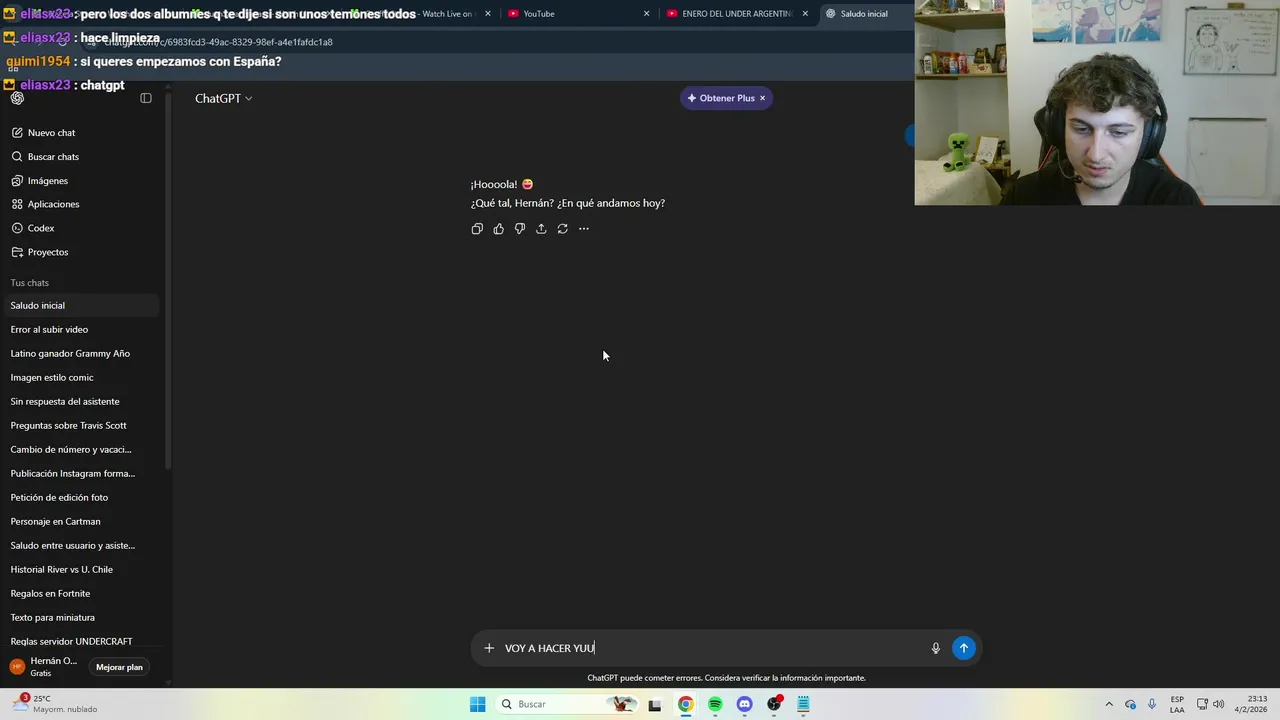
Task: Open more options for the response
Action: point(584,229)
